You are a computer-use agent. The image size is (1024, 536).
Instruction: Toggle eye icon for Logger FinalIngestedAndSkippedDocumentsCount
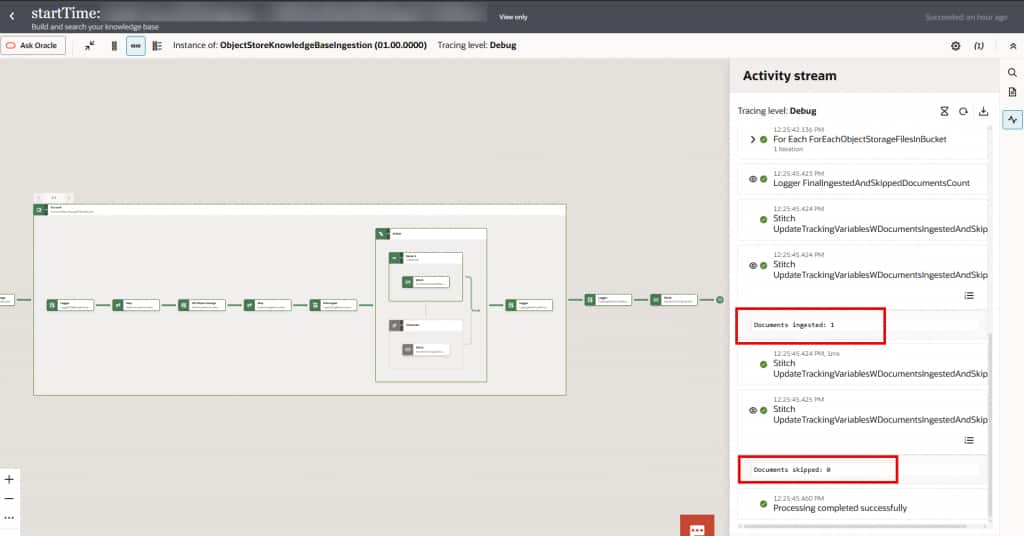point(753,179)
